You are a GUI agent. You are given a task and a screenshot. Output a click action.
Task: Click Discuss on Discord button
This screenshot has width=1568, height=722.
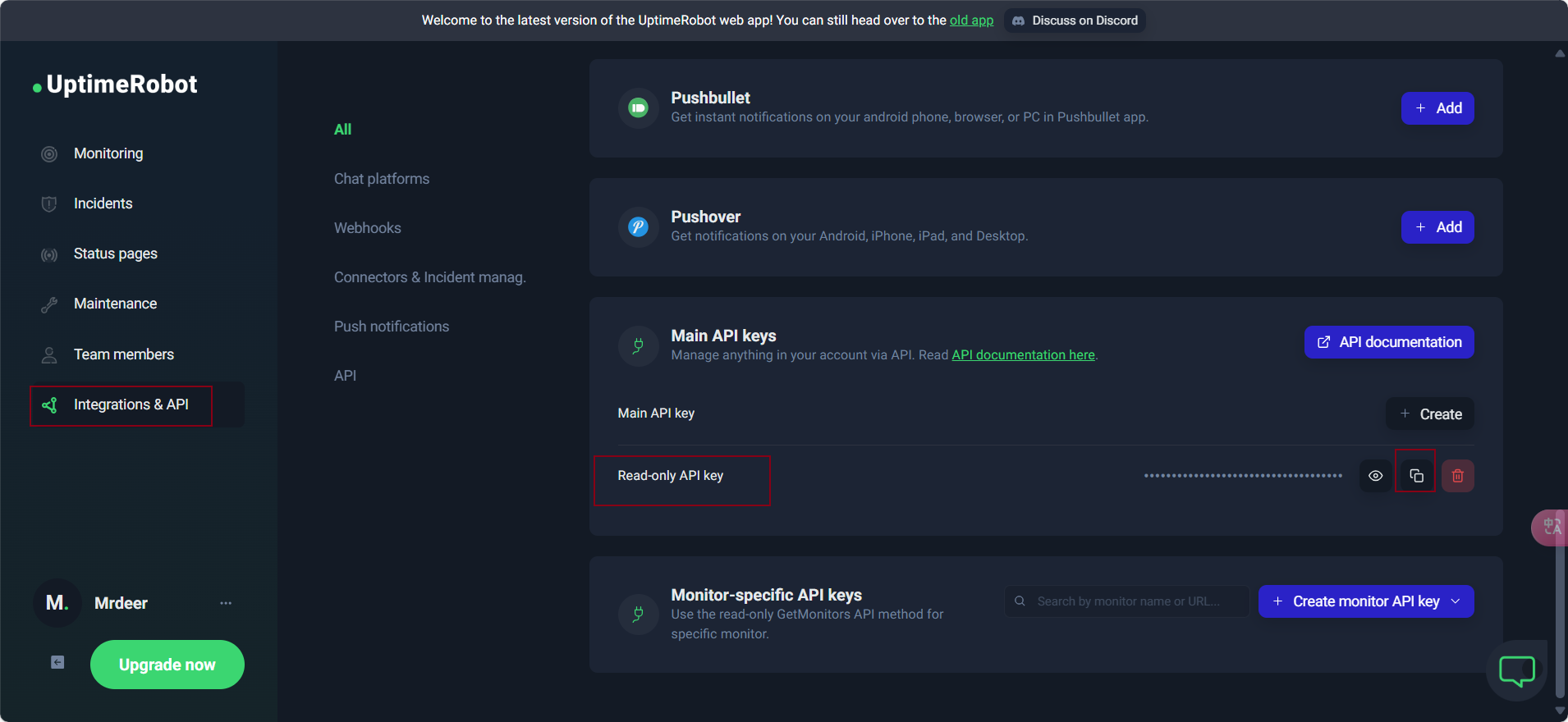pos(1075,21)
